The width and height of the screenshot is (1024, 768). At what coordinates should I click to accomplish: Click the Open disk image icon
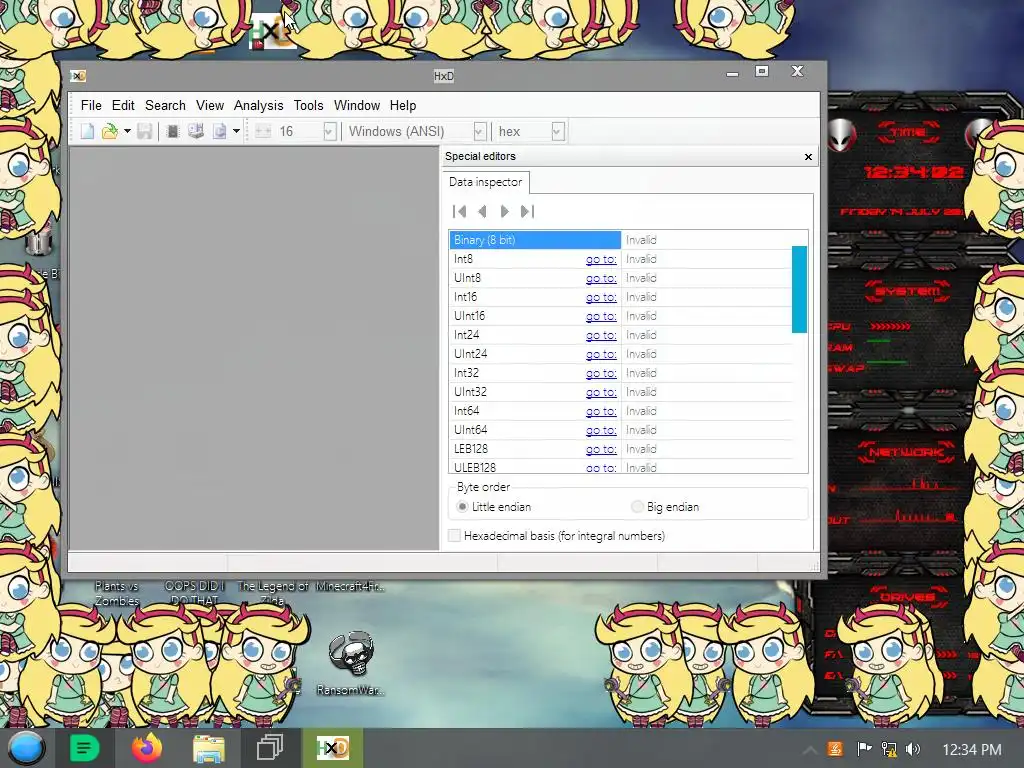pos(219,131)
